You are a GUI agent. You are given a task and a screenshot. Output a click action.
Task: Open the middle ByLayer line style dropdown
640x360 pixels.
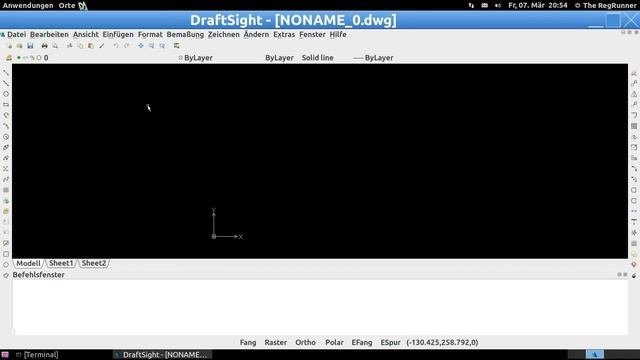[279, 58]
